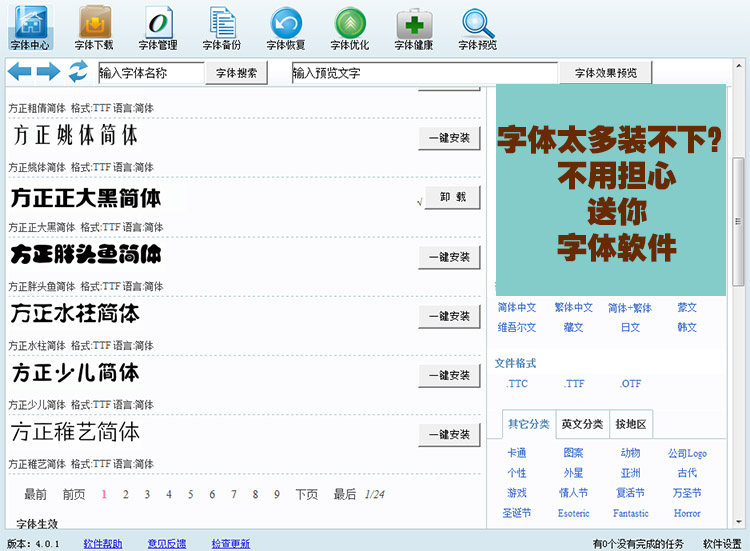
Task: Install 方正稚艺简体 with 一键安装
Action: pyautogui.click(x=449, y=435)
